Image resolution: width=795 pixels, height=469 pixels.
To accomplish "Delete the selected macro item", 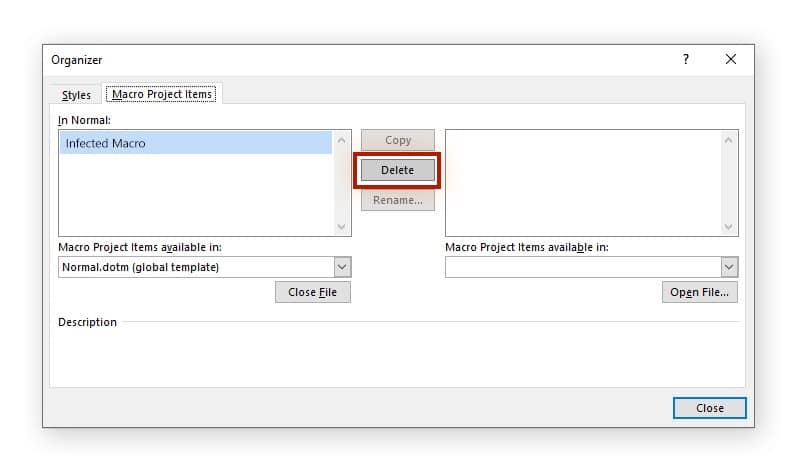I will 398,170.
